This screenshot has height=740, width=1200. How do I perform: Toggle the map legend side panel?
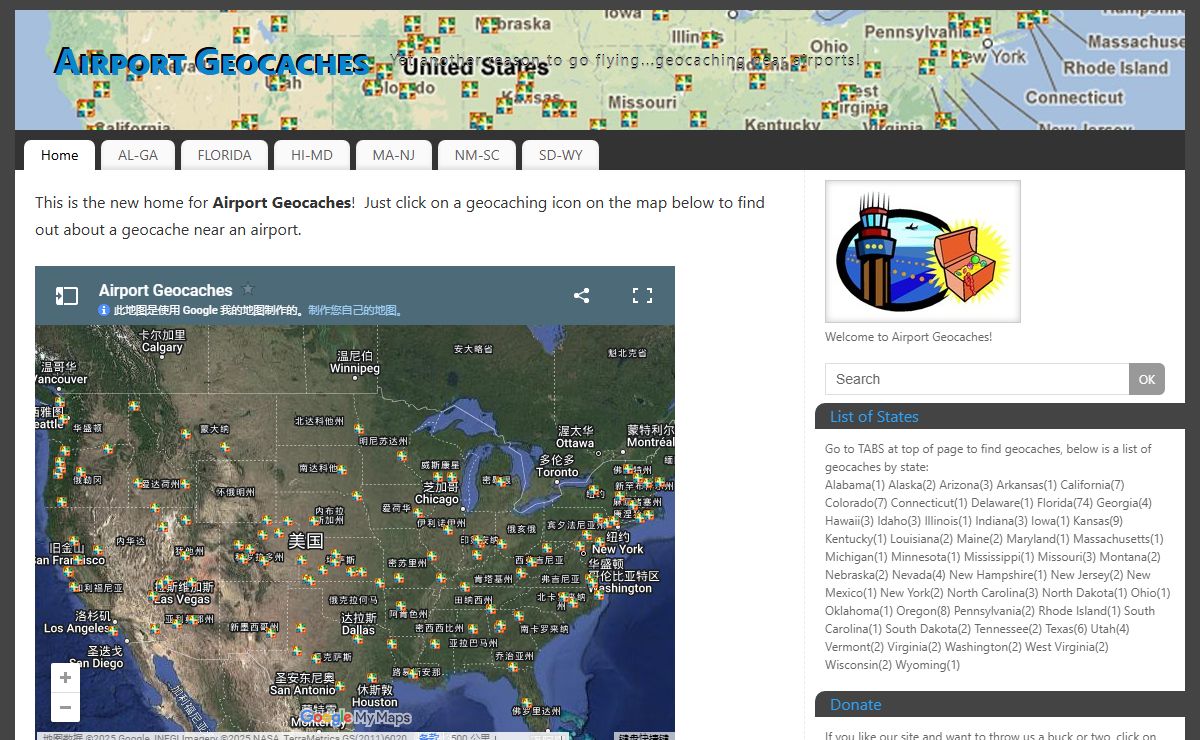pos(66,296)
